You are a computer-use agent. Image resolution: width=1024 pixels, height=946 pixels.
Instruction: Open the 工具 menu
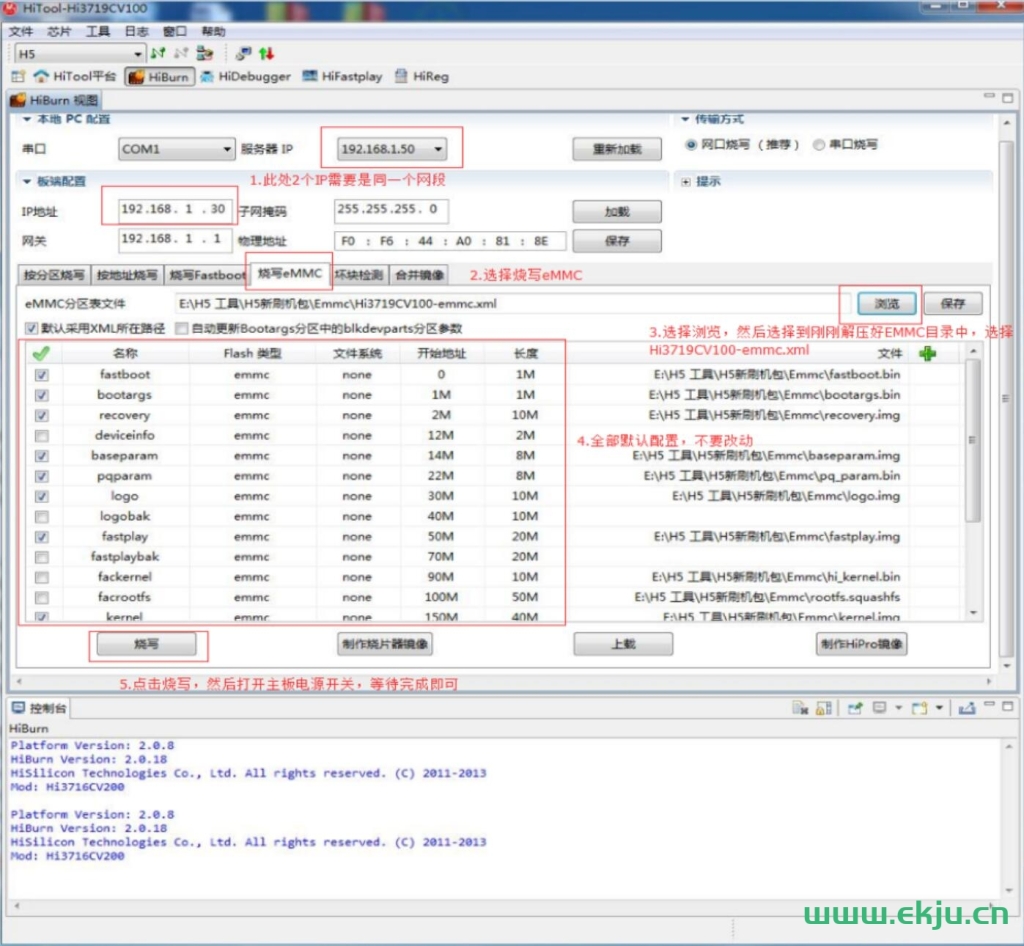[98, 31]
